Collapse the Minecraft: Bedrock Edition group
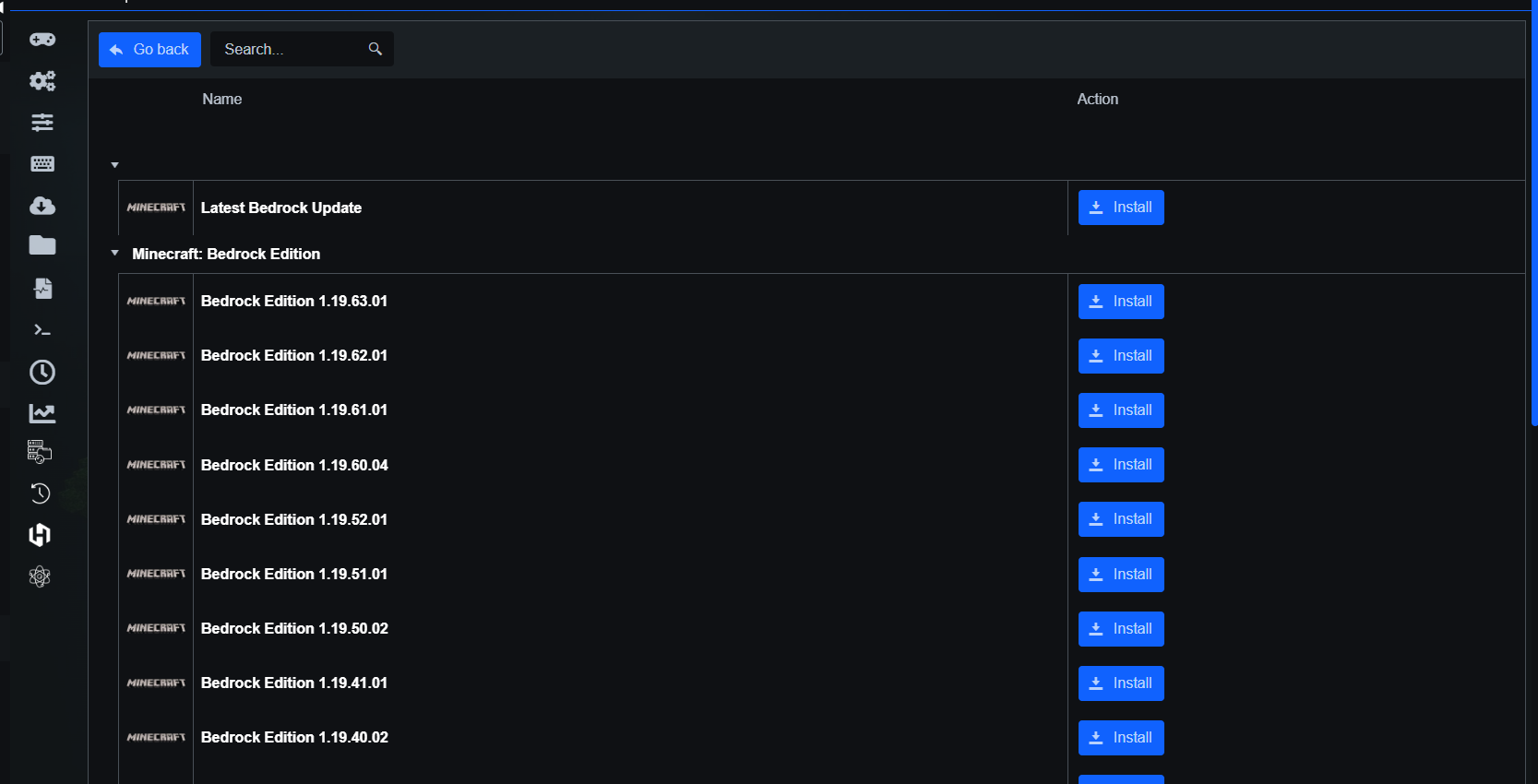Image resolution: width=1538 pixels, height=784 pixels. click(115, 253)
